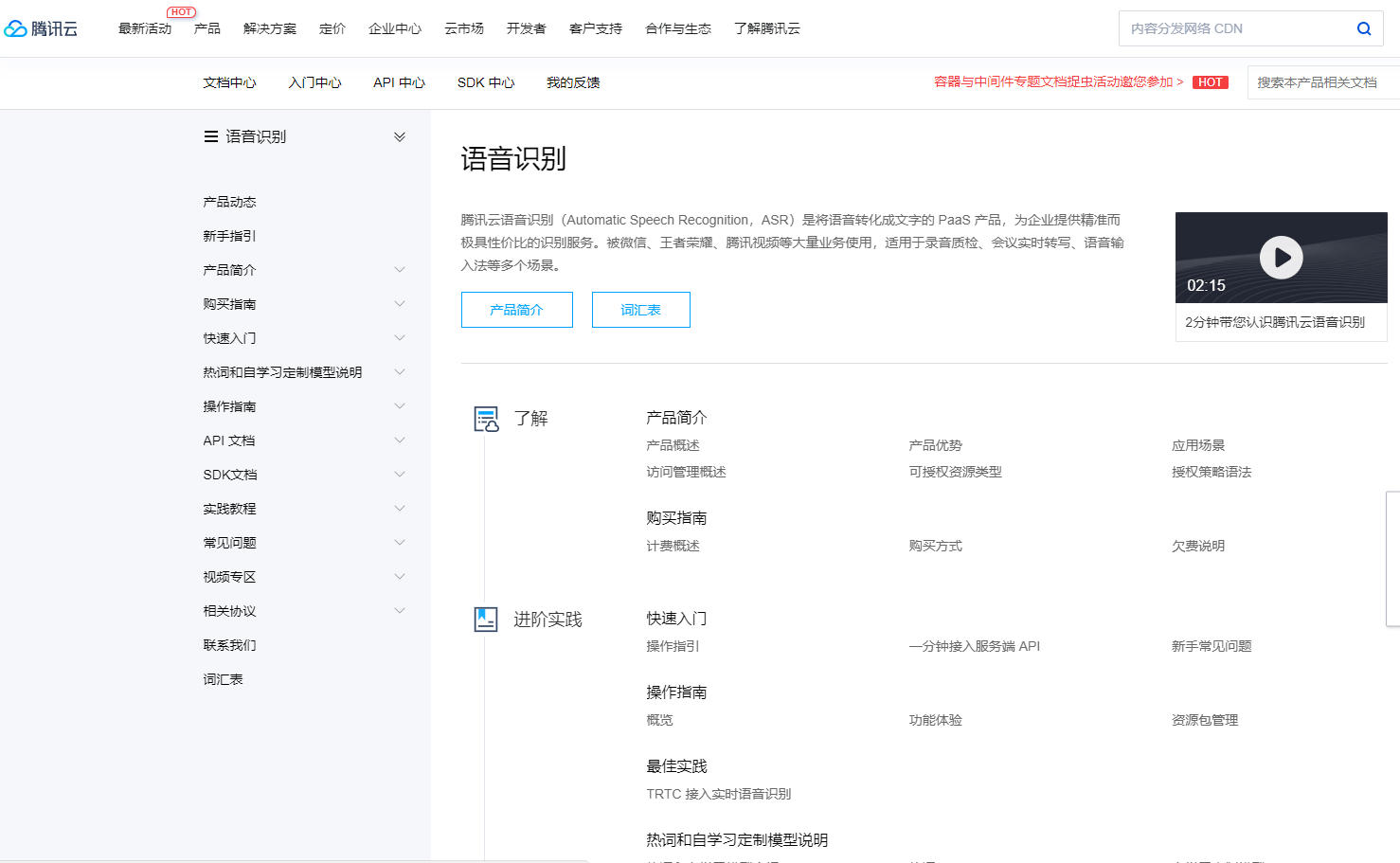
Task: Open 云市场 in top navigation
Action: click(464, 28)
